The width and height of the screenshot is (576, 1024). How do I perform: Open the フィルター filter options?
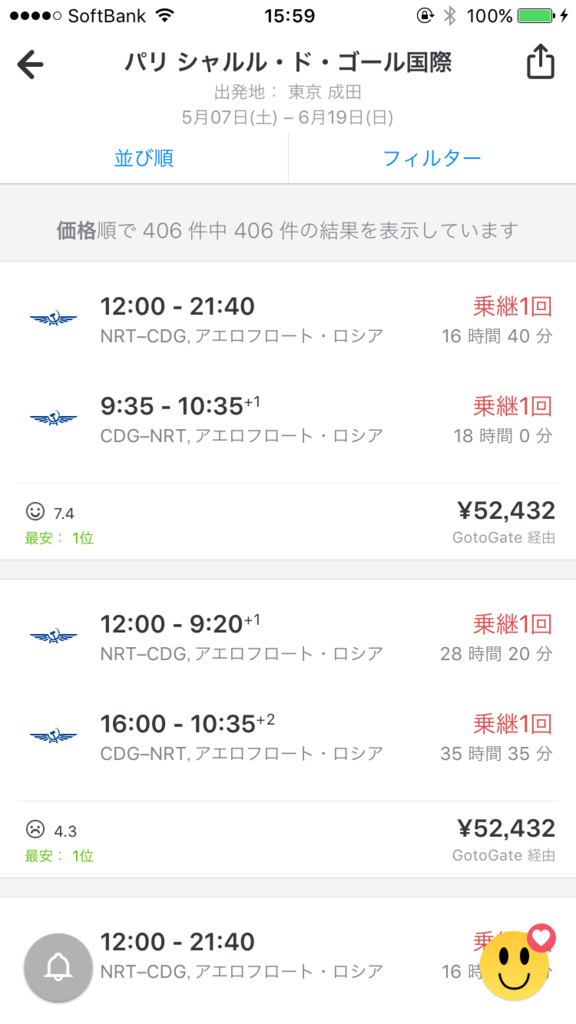tap(432, 158)
